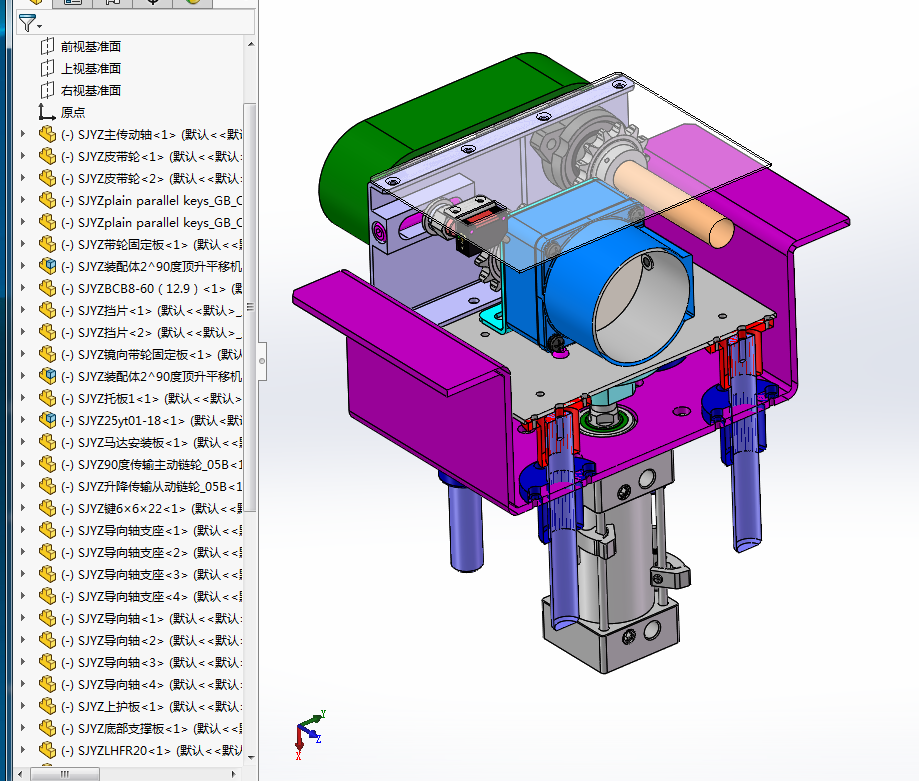Expand the SJYZLHFR20<1> node
The width and height of the screenshot is (919, 781).
23,751
